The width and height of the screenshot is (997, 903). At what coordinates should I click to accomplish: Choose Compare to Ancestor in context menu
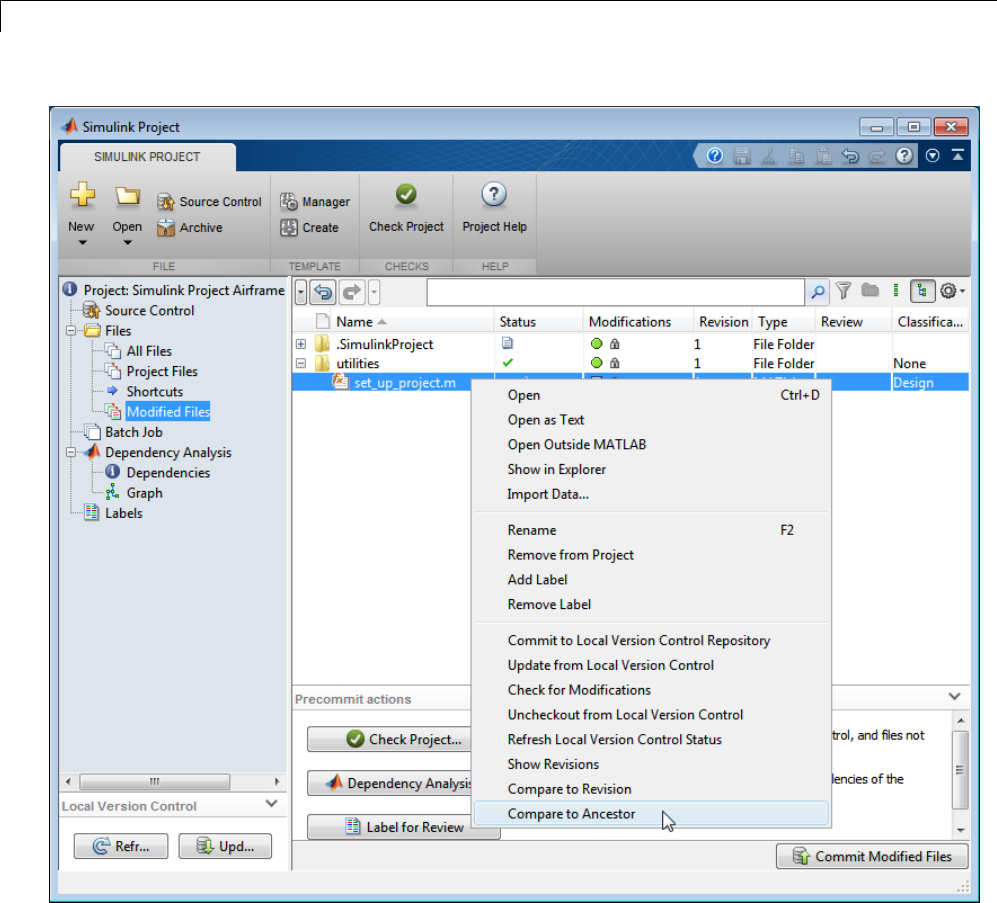(651, 814)
